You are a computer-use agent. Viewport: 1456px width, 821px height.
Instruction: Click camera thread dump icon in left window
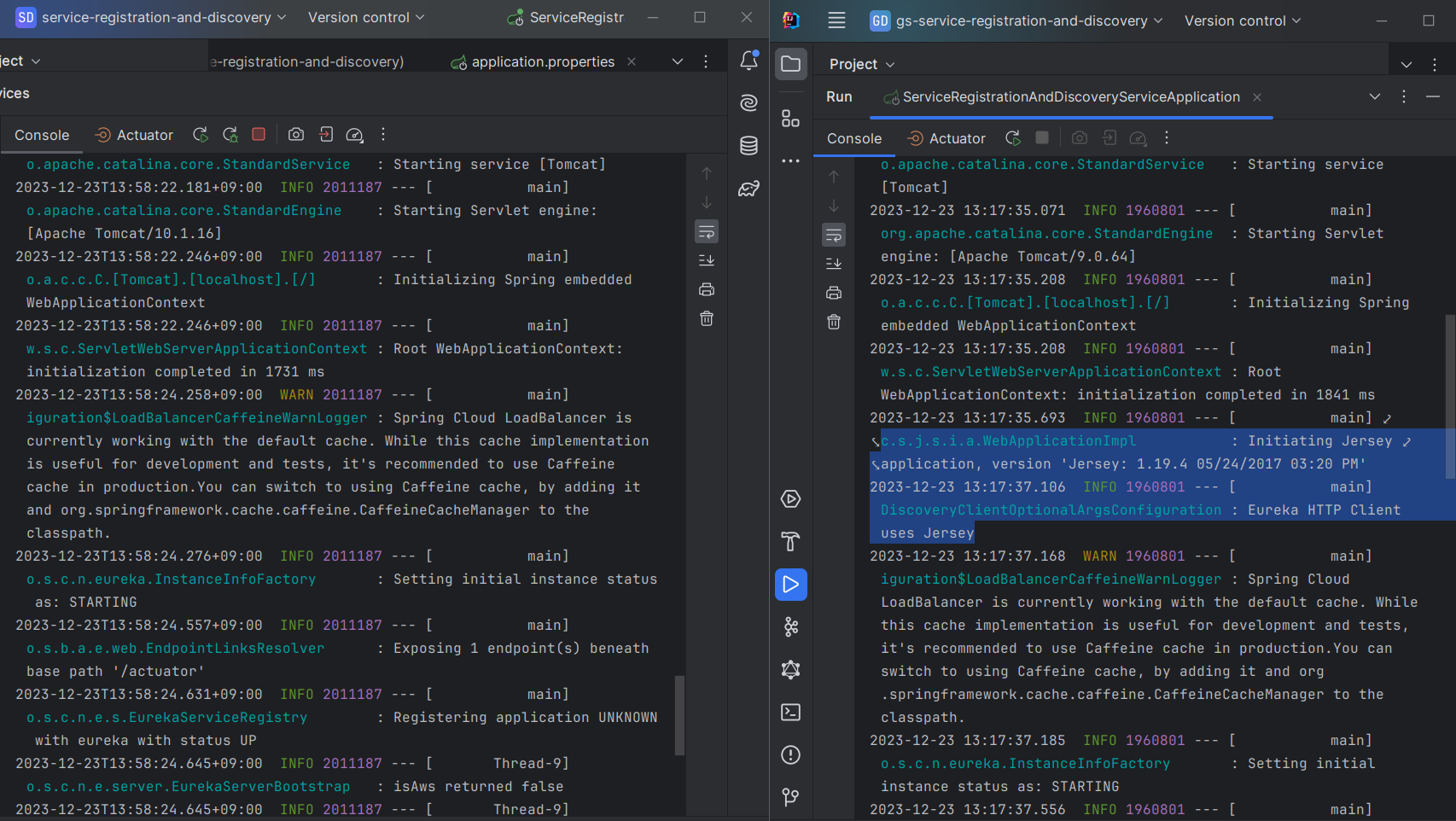coord(296,134)
